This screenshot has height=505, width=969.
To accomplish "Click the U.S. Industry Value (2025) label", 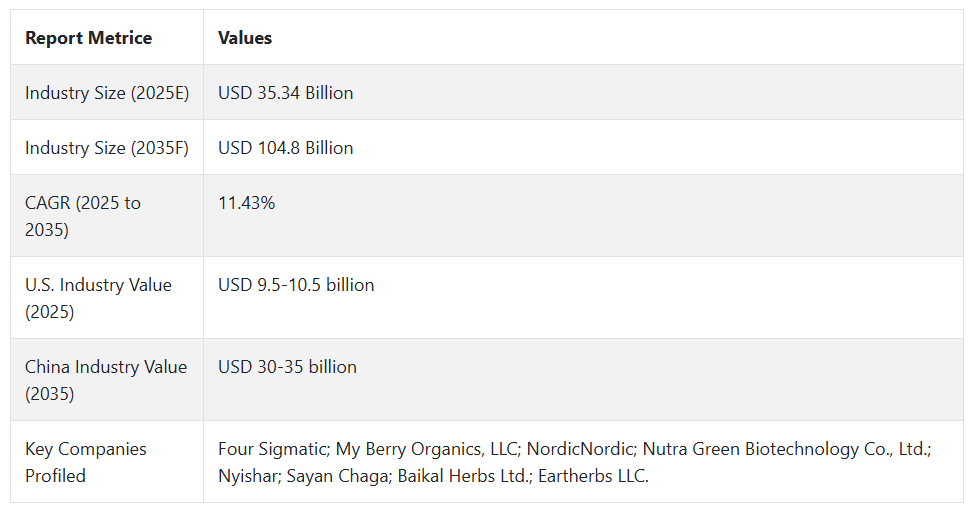I will coord(98,298).
